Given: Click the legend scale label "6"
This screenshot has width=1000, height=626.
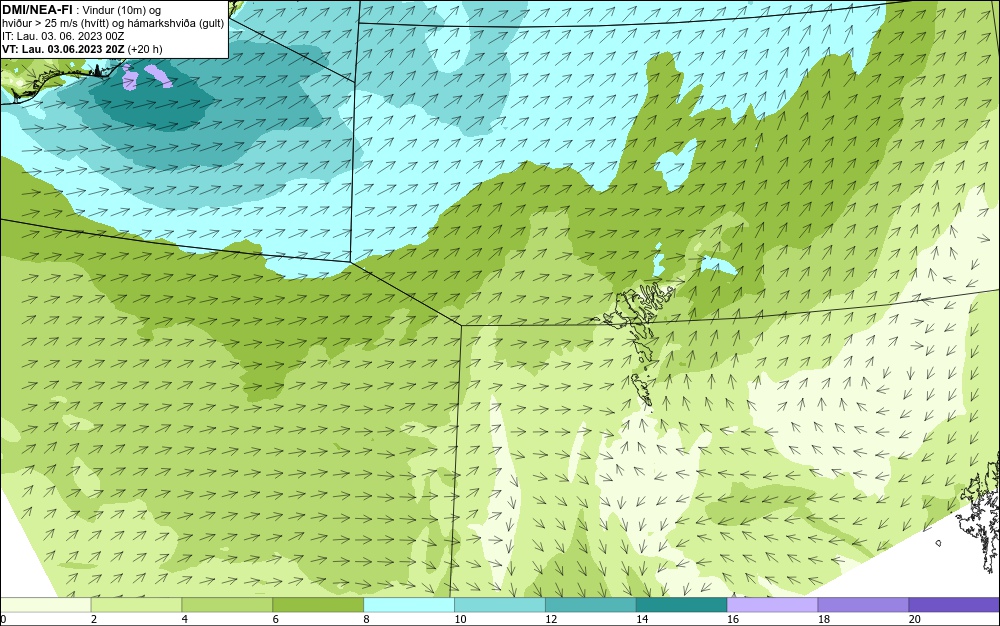Looking at the screenshot, I should click(276, 619).
